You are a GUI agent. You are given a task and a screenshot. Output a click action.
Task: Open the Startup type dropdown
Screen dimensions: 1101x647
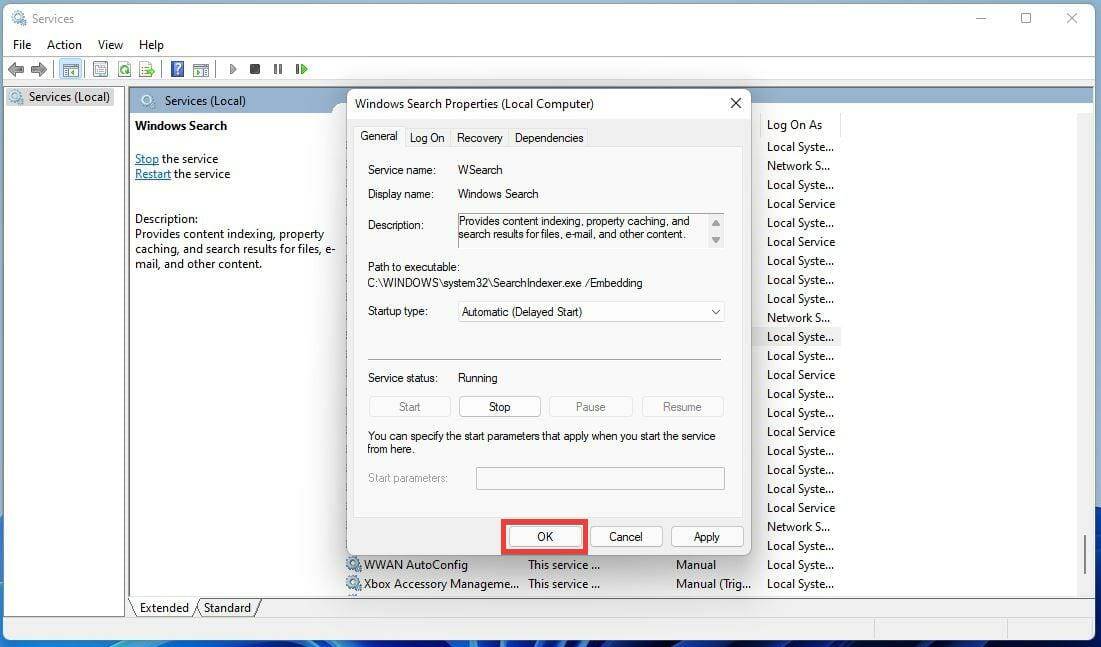coord(715,311)
